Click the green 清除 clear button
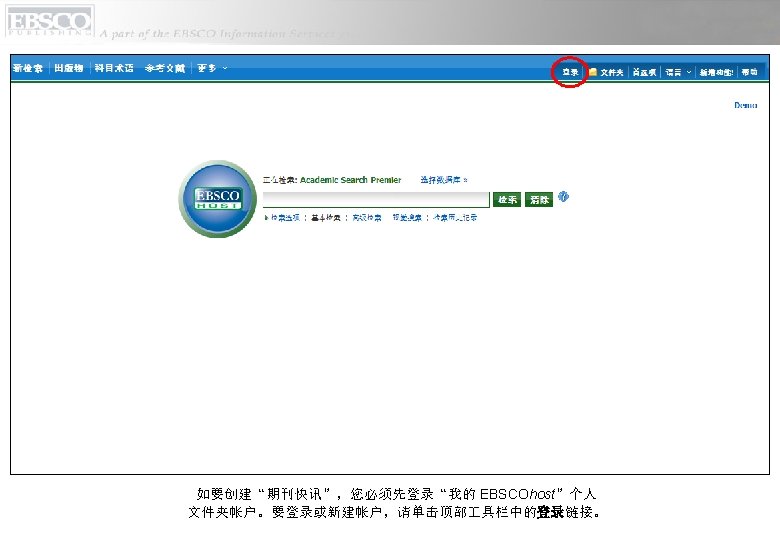780x540 pixels. (x=539, y=199)
